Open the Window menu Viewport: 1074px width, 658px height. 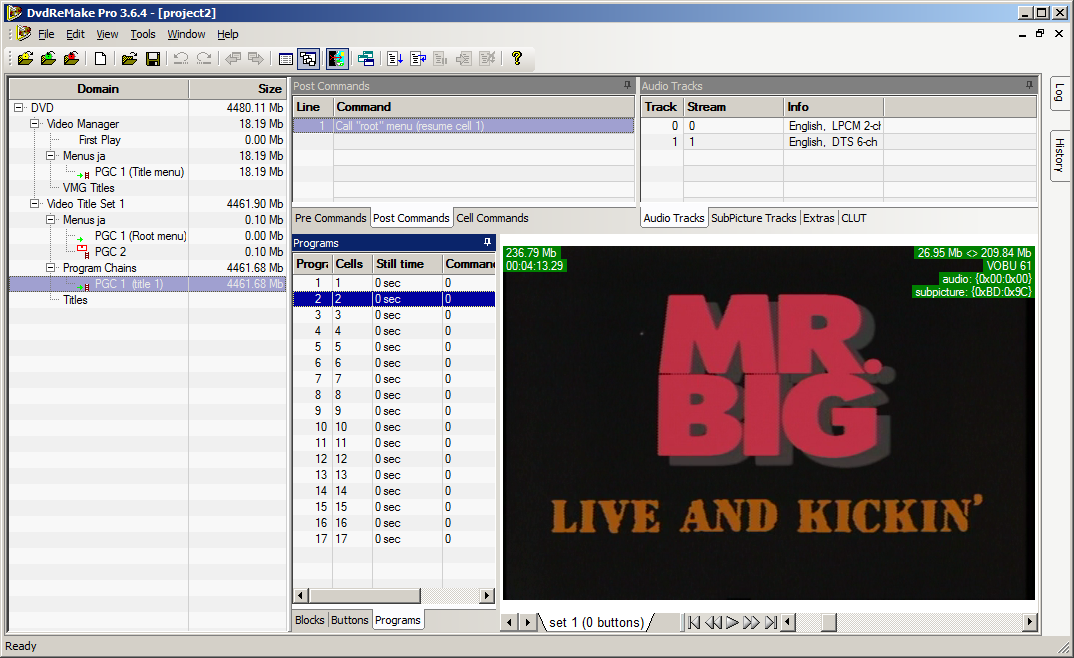pos(186,34)
